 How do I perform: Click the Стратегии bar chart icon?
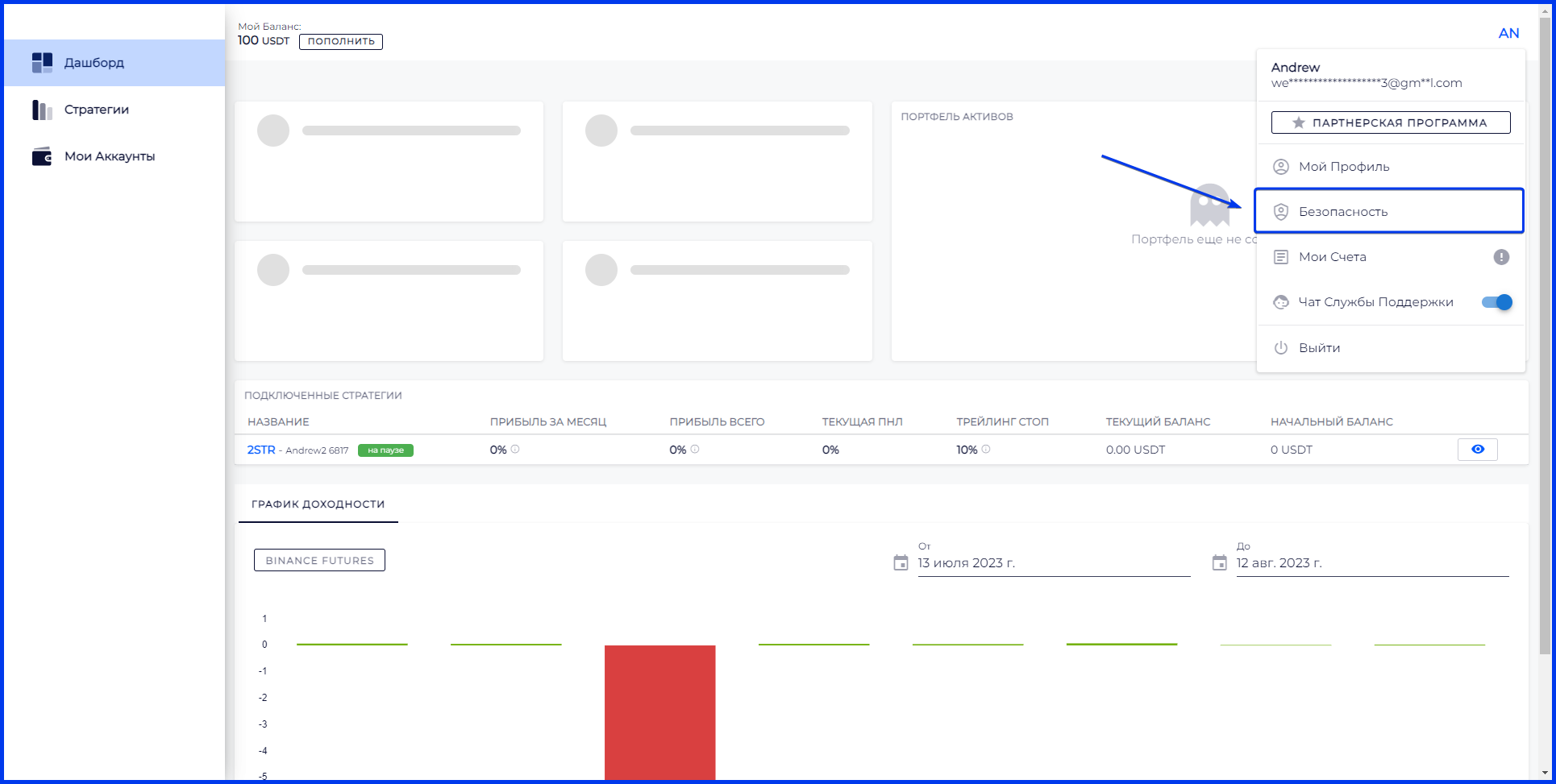click(x=42, y=110)
